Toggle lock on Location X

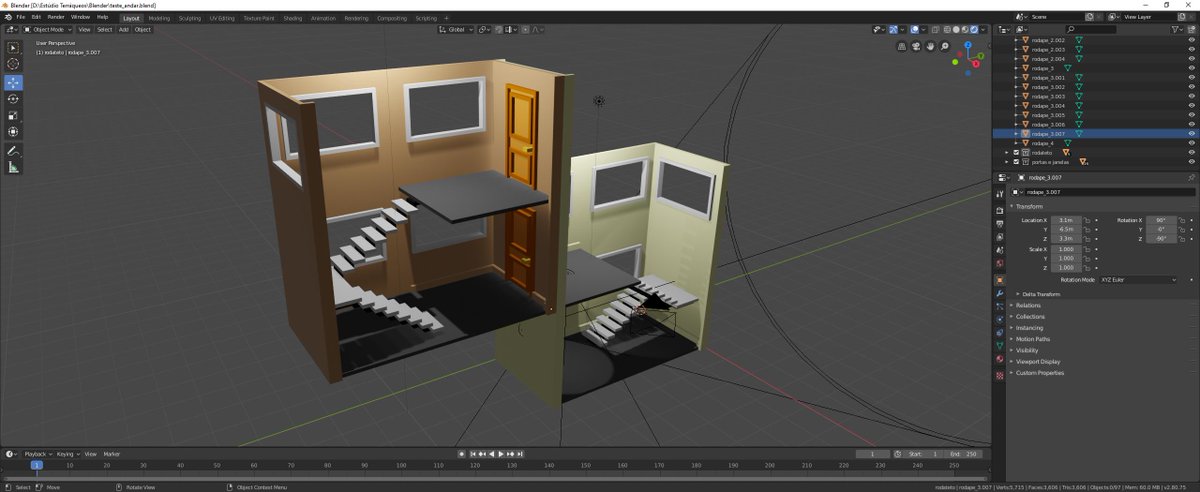[1088, 220]
